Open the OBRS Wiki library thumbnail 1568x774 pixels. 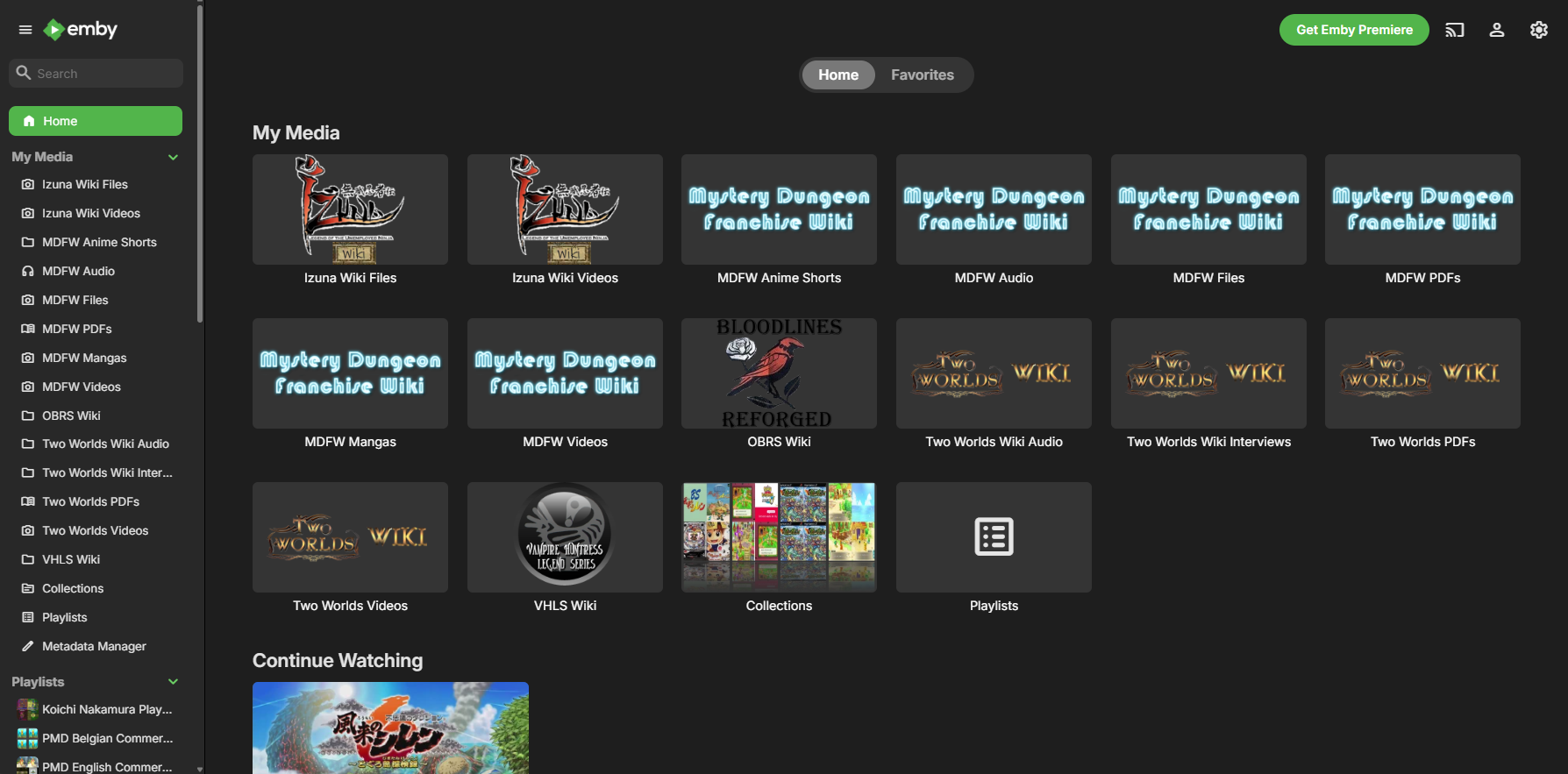pos(779,373)
